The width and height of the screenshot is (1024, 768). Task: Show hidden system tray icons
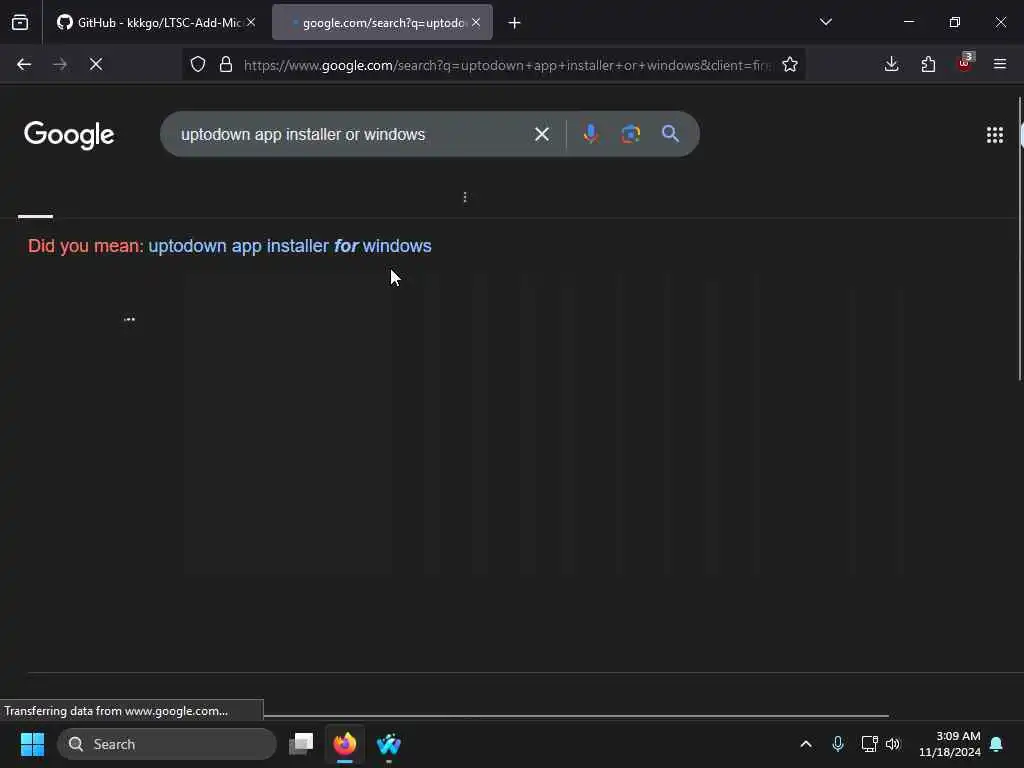coord(806,744)
